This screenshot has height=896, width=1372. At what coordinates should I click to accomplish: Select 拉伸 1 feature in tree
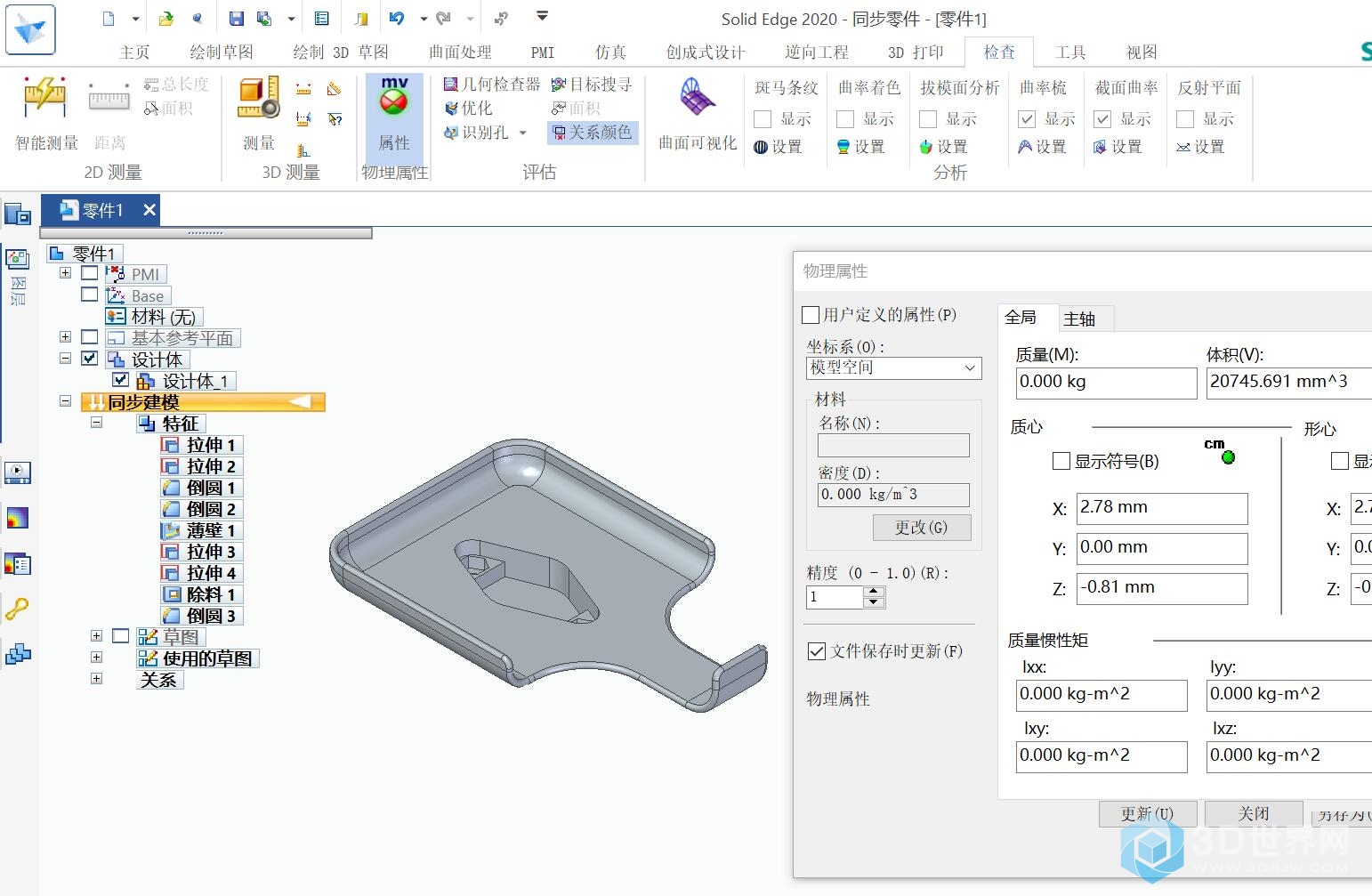click(x=201, y=445)
